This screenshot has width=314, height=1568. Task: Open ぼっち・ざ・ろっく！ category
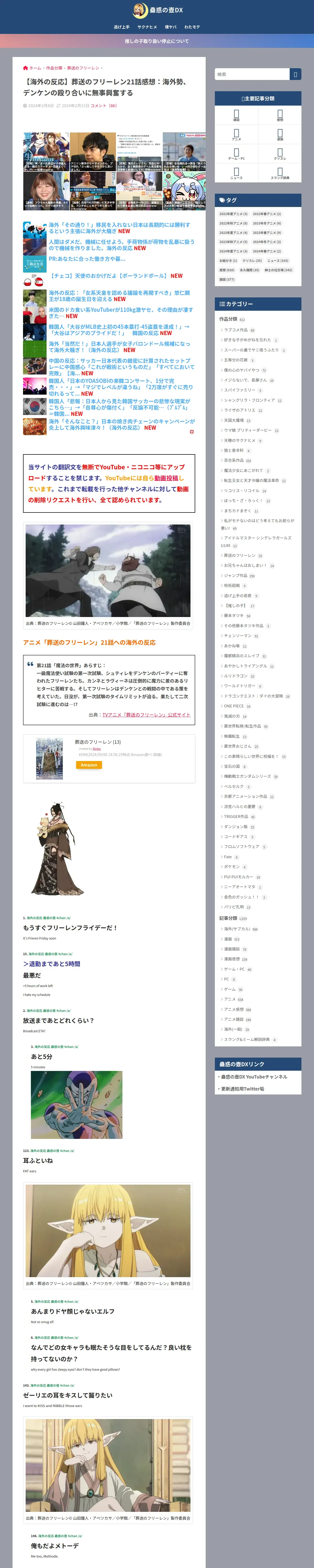click(243, 500)
